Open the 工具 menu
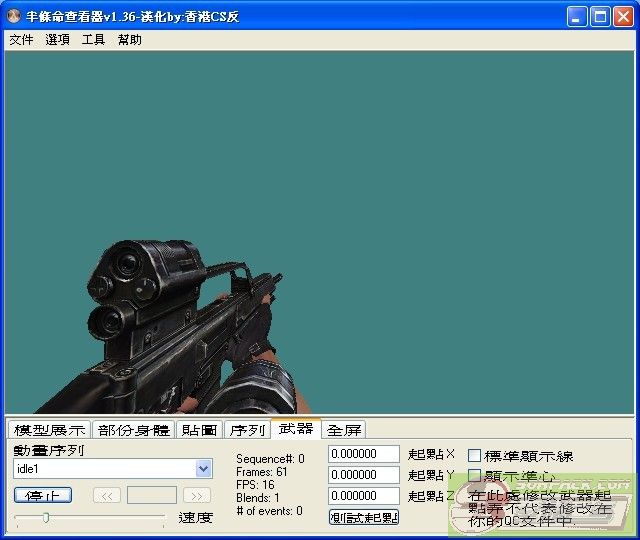The width and height of the screenshot is (640, 540). [93, 40]
